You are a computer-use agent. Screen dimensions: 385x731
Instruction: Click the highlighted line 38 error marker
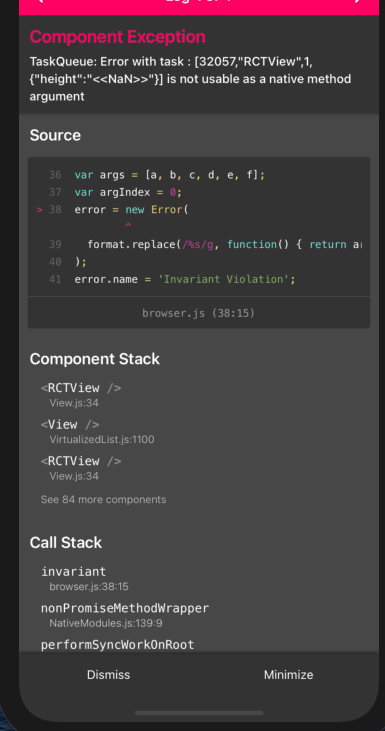coord(40,210)
